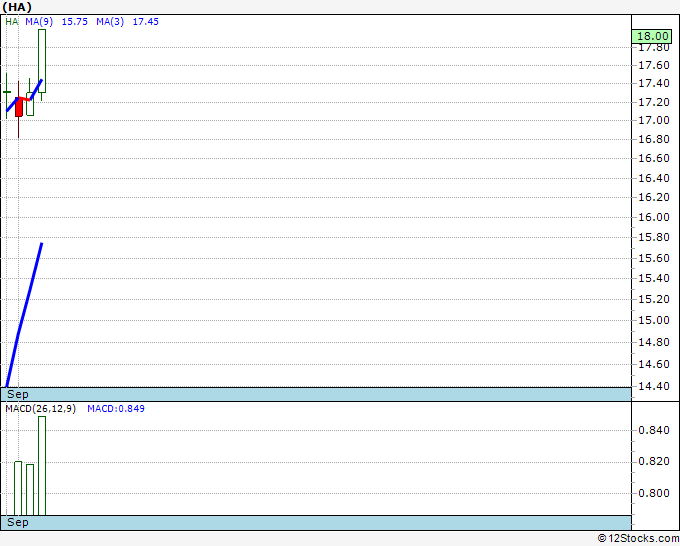Select the MACD(26,12,9) indicator label
This screenshot has width=680, height=546.
(40, 409)
